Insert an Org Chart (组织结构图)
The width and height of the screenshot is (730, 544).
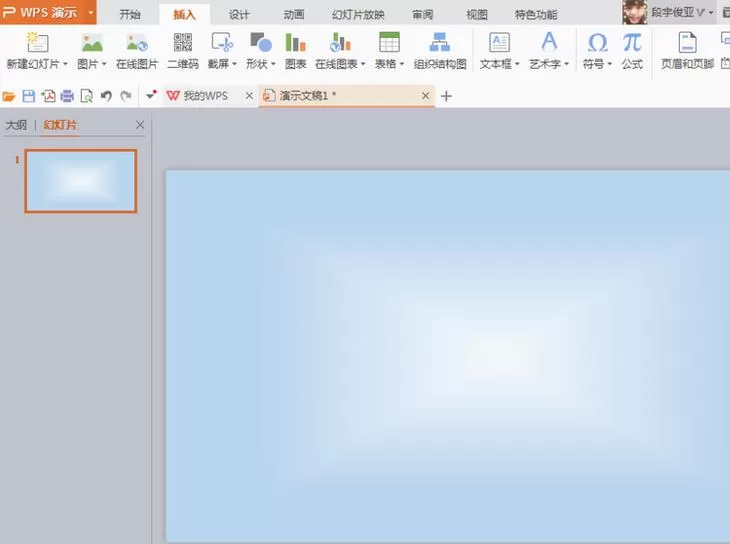[440, 42]
